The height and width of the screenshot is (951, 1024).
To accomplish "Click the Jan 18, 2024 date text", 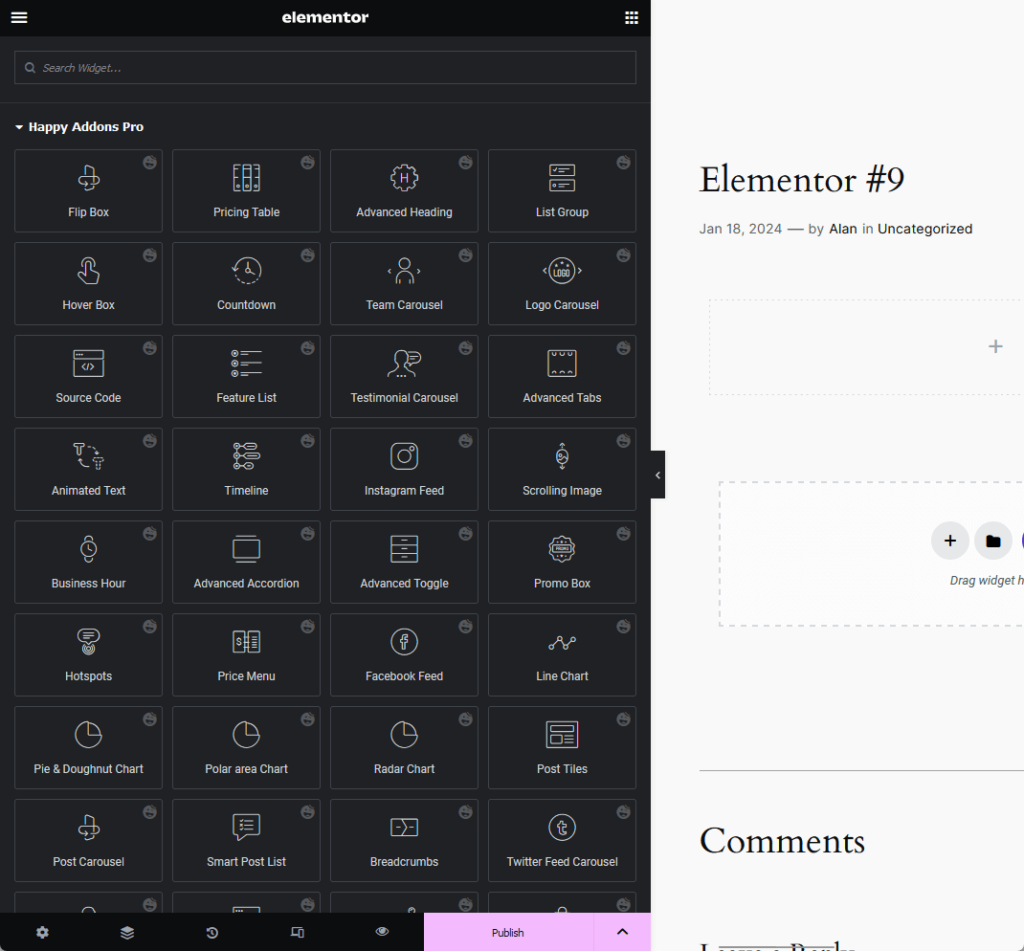I will coord(741,229).
